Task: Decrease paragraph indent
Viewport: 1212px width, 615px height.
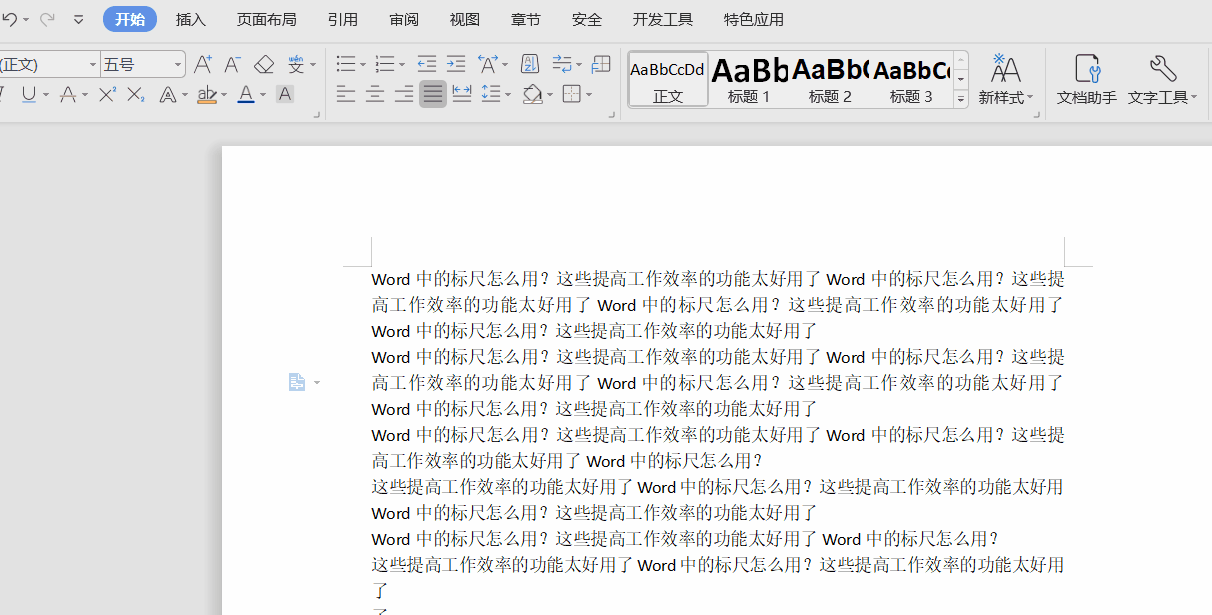Action: (427, 64)
